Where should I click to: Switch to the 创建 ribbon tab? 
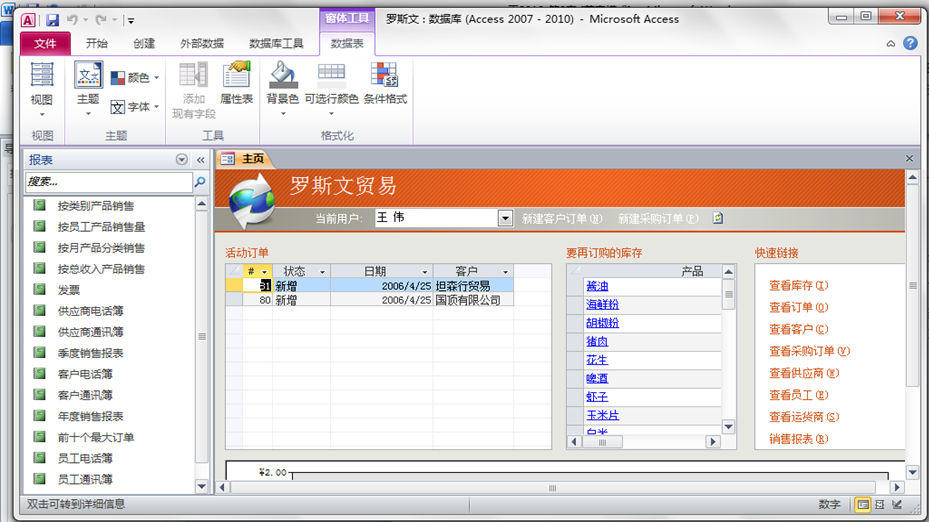tap(144, 43)
